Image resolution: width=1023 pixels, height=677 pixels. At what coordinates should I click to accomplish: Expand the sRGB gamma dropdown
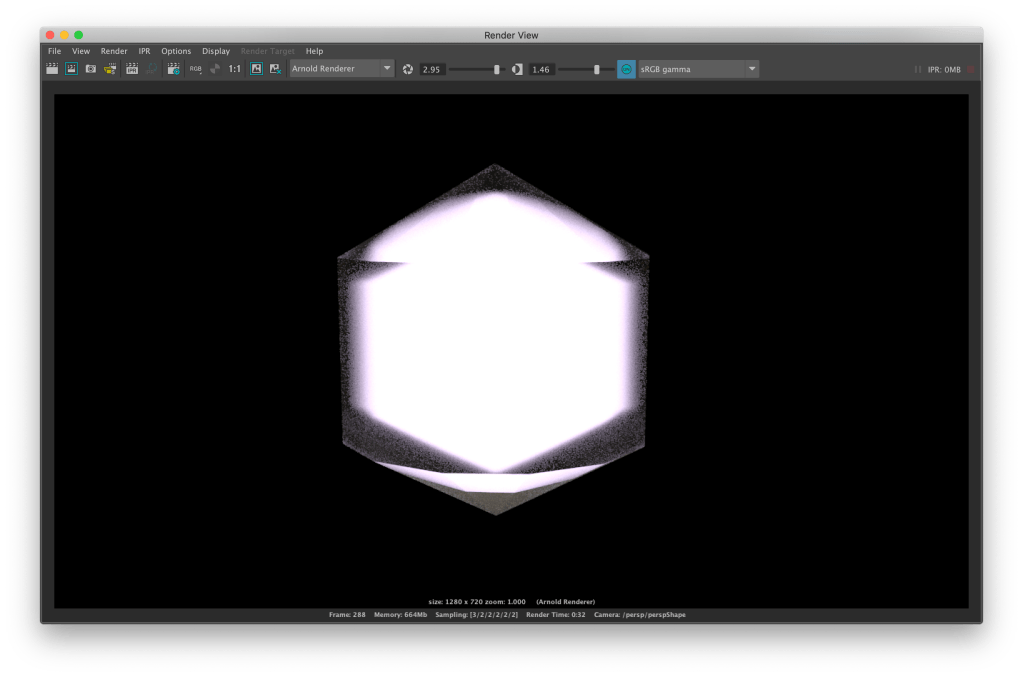point(698,69)
